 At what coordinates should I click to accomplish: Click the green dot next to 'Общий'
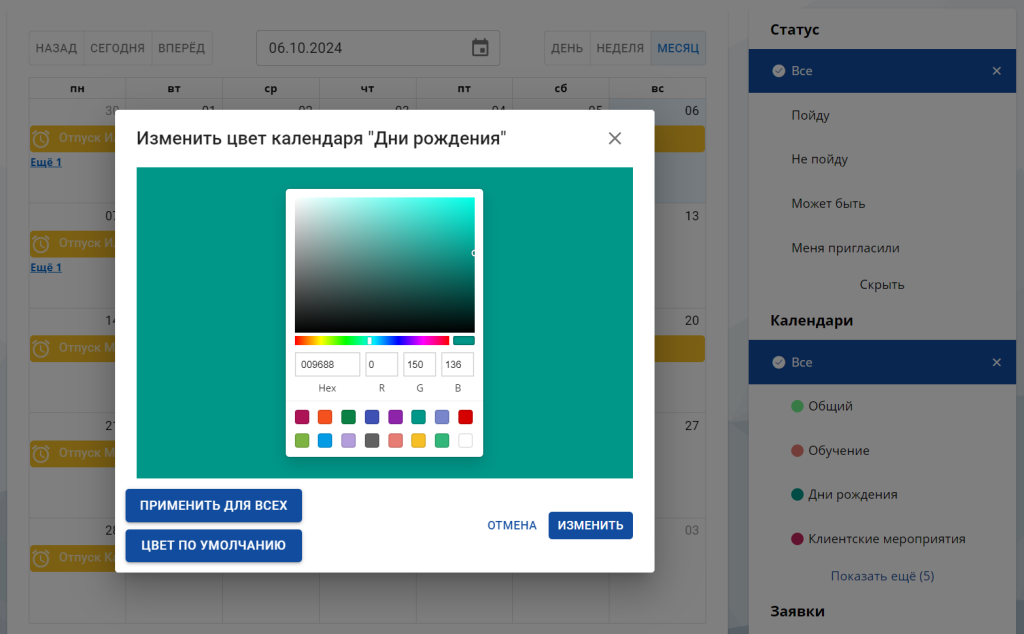pyautogui.click(x=797, y=406)
